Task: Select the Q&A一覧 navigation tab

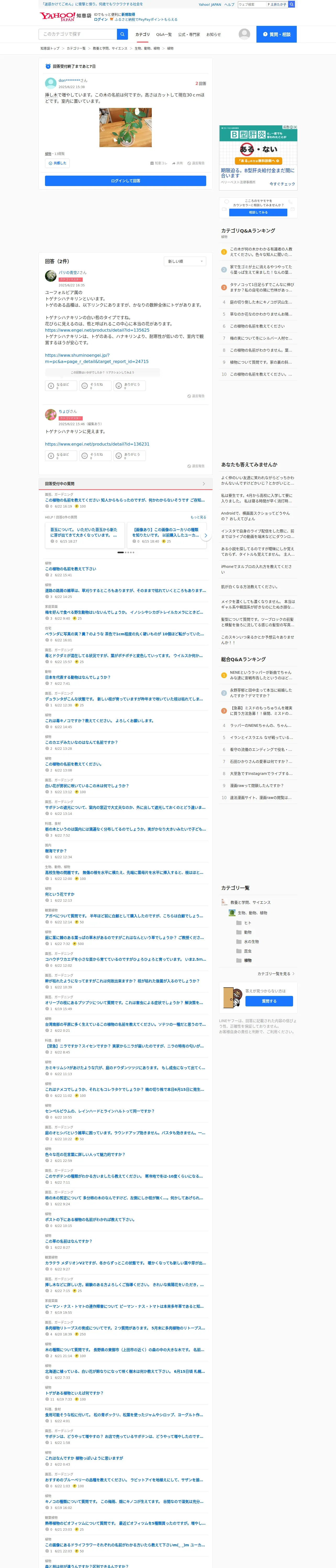Action: click(164, 35)
